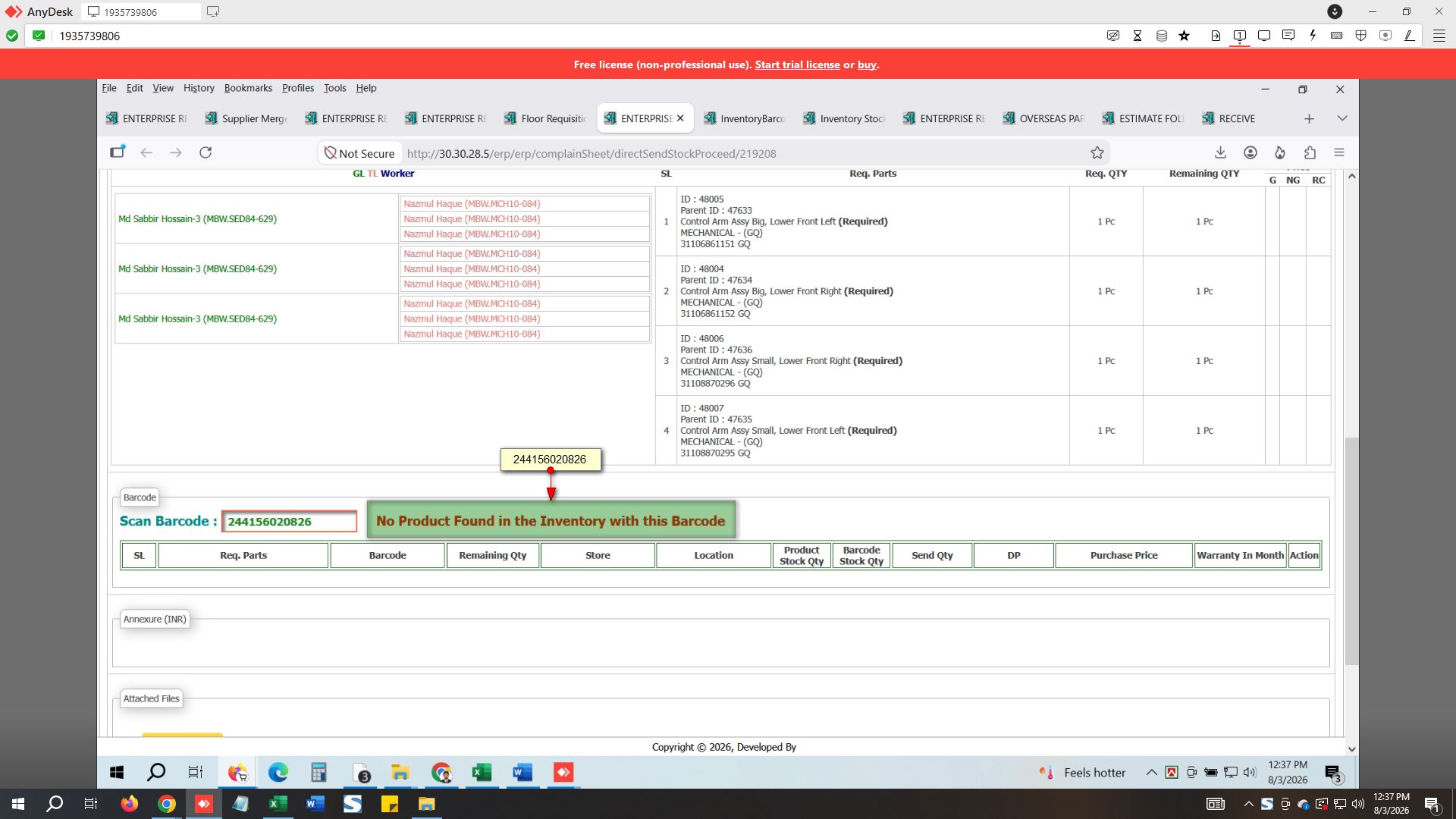Click the text ID : 48007

pyautogui.click(x=702, y=408)
